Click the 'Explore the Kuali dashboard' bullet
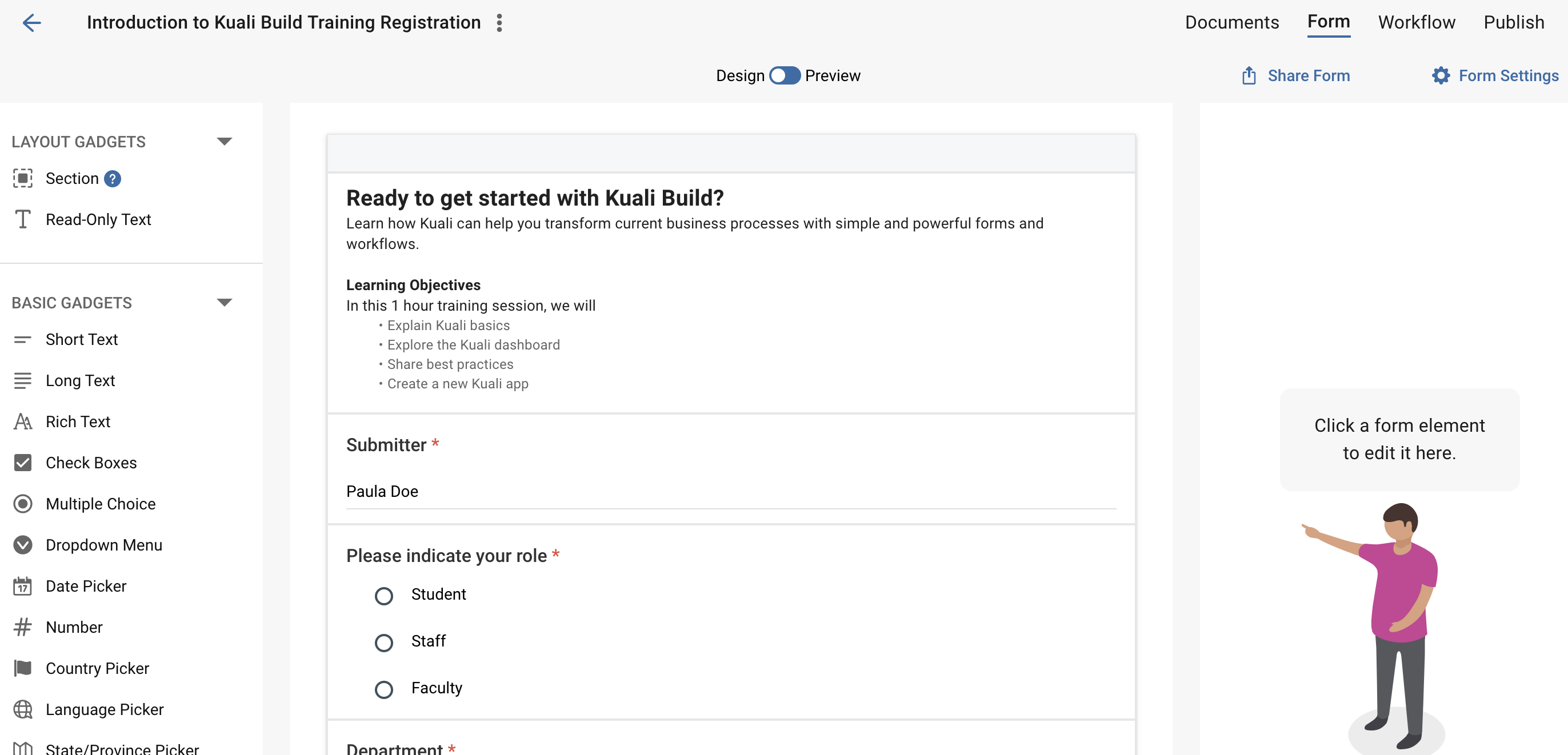Viewport: 1568px width, 755px height. (x=473, y=344)
